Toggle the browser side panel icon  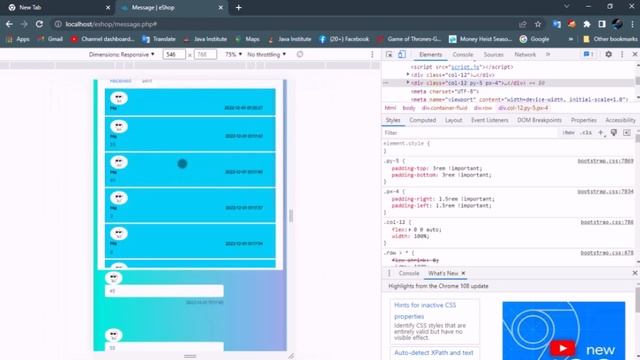point(602,24)
